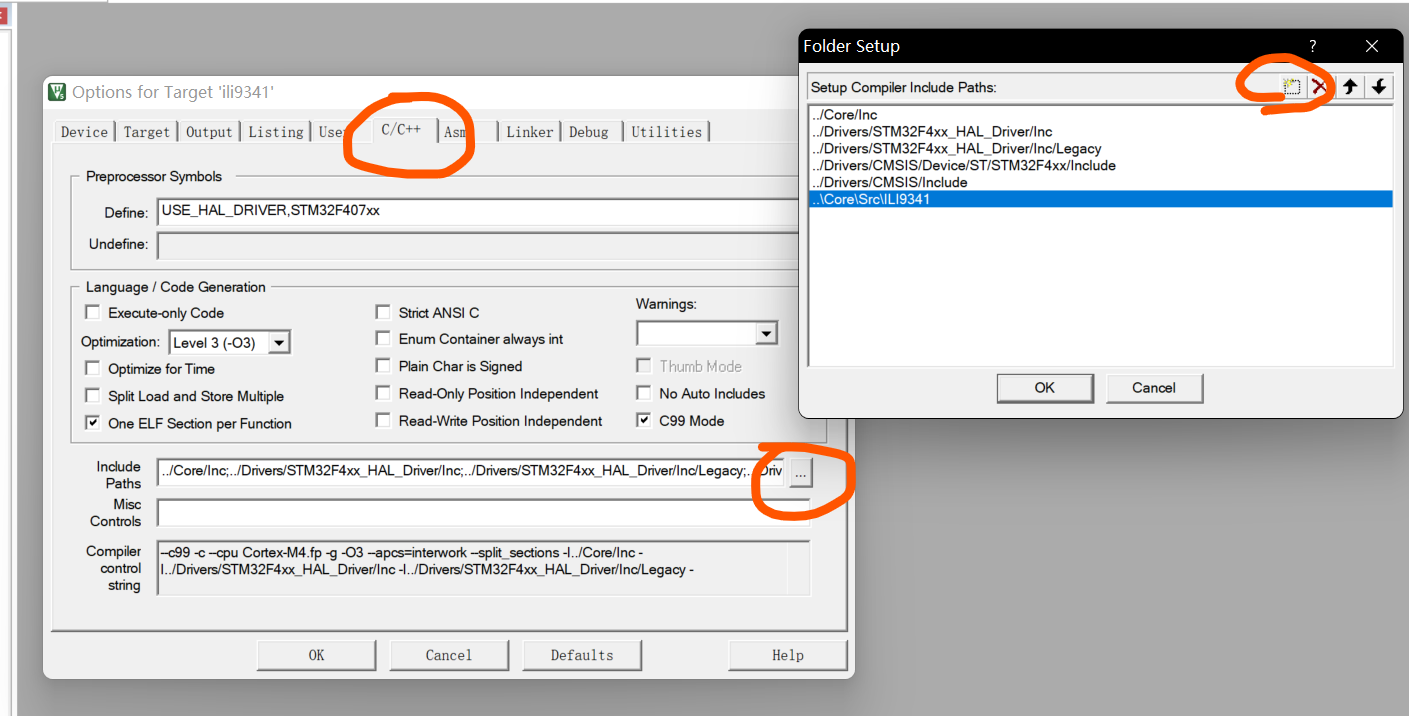Click the New (Insert) path icon
Viewport: 1409px width, 716px height.
(x=1292, y=87)
